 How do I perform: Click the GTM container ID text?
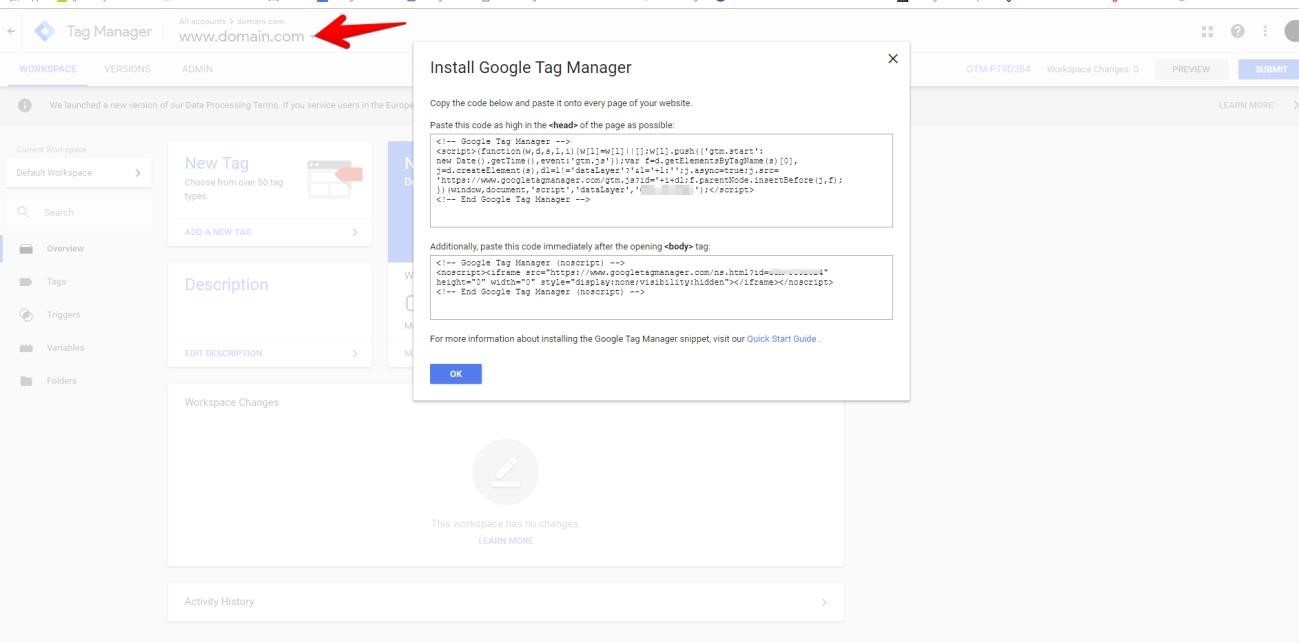coord(998,69)
